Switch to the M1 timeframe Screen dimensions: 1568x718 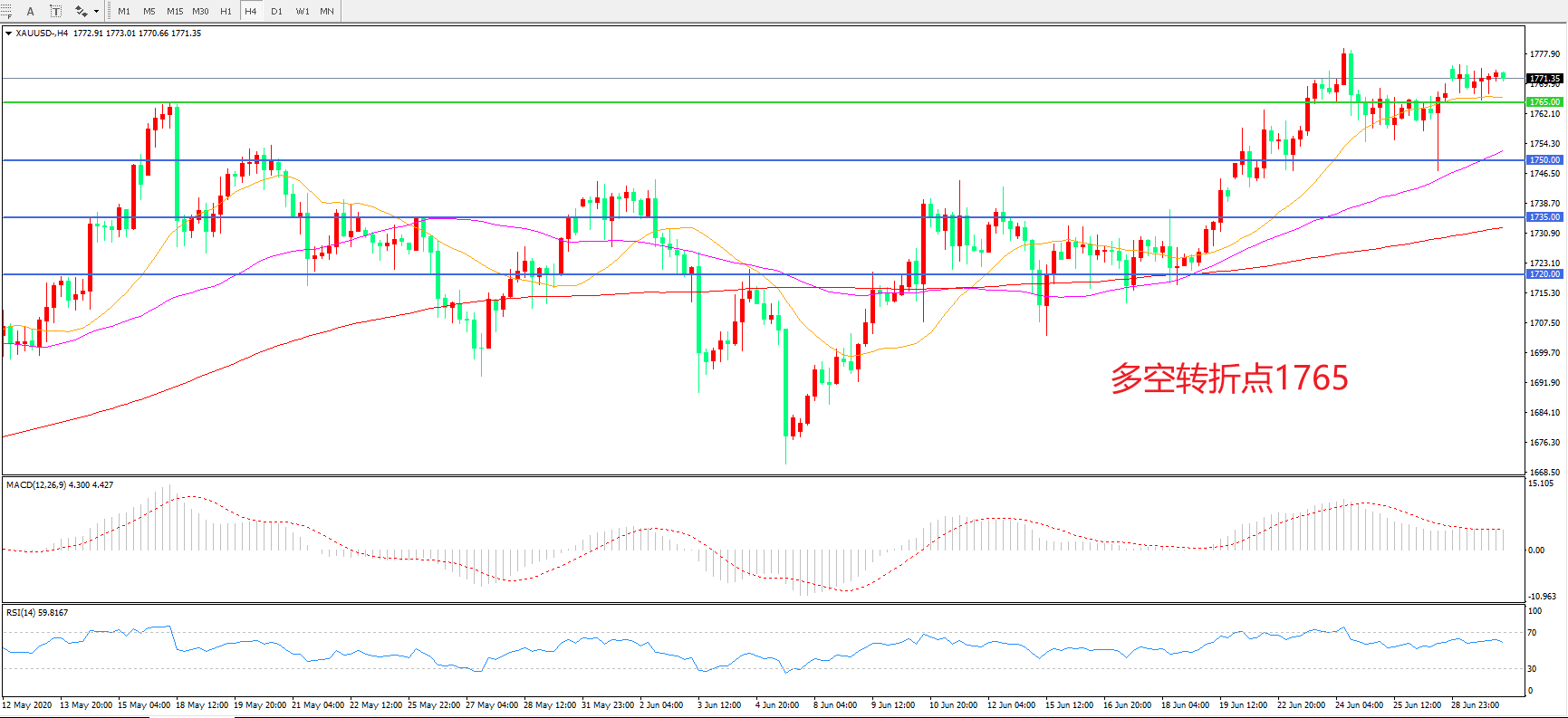pyautogui.click(x=124, y=12)
